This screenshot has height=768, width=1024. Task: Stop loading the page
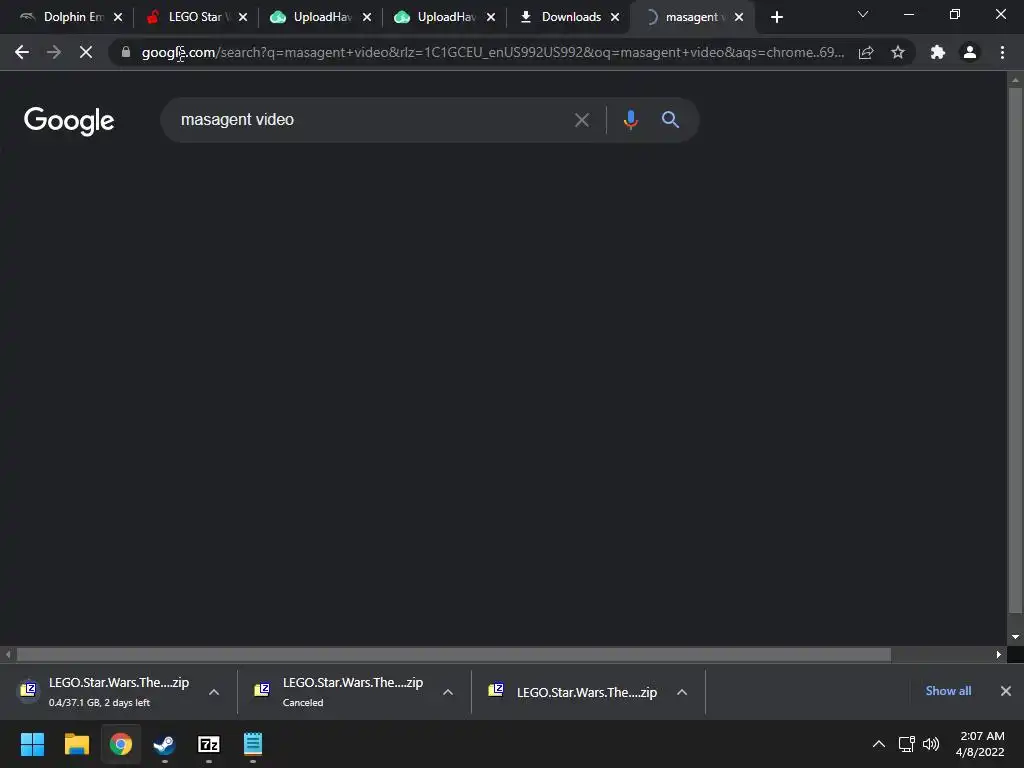click(86, 52)
